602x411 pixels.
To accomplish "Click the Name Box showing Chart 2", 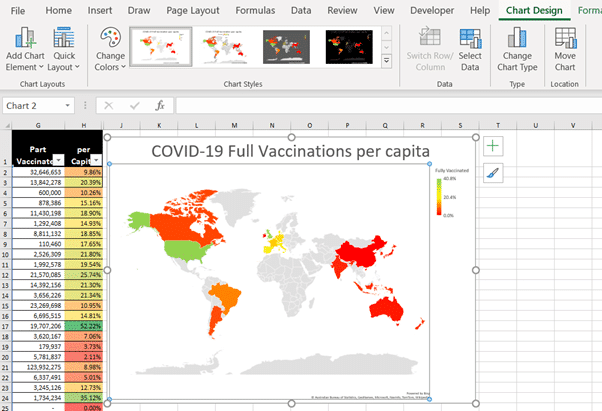I will pos(33,106).
